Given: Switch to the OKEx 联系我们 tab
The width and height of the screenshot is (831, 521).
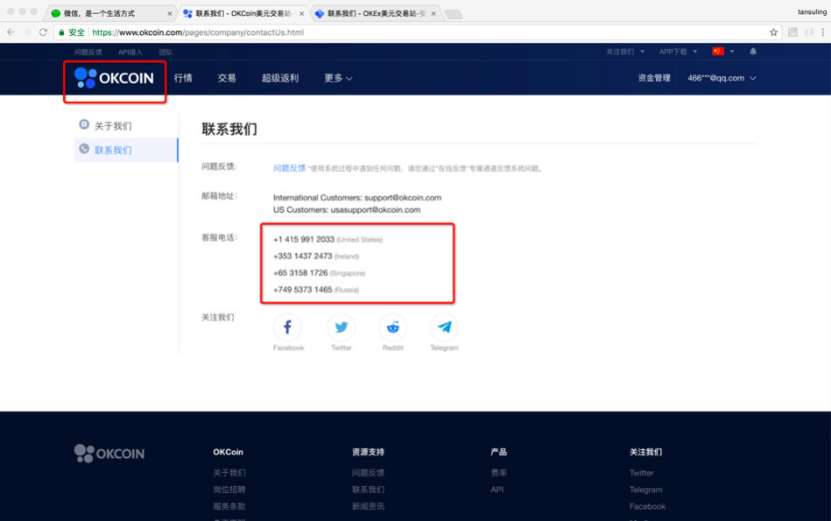Looking at the screenshot, I should pyautogui.click(x=375, y=14).
